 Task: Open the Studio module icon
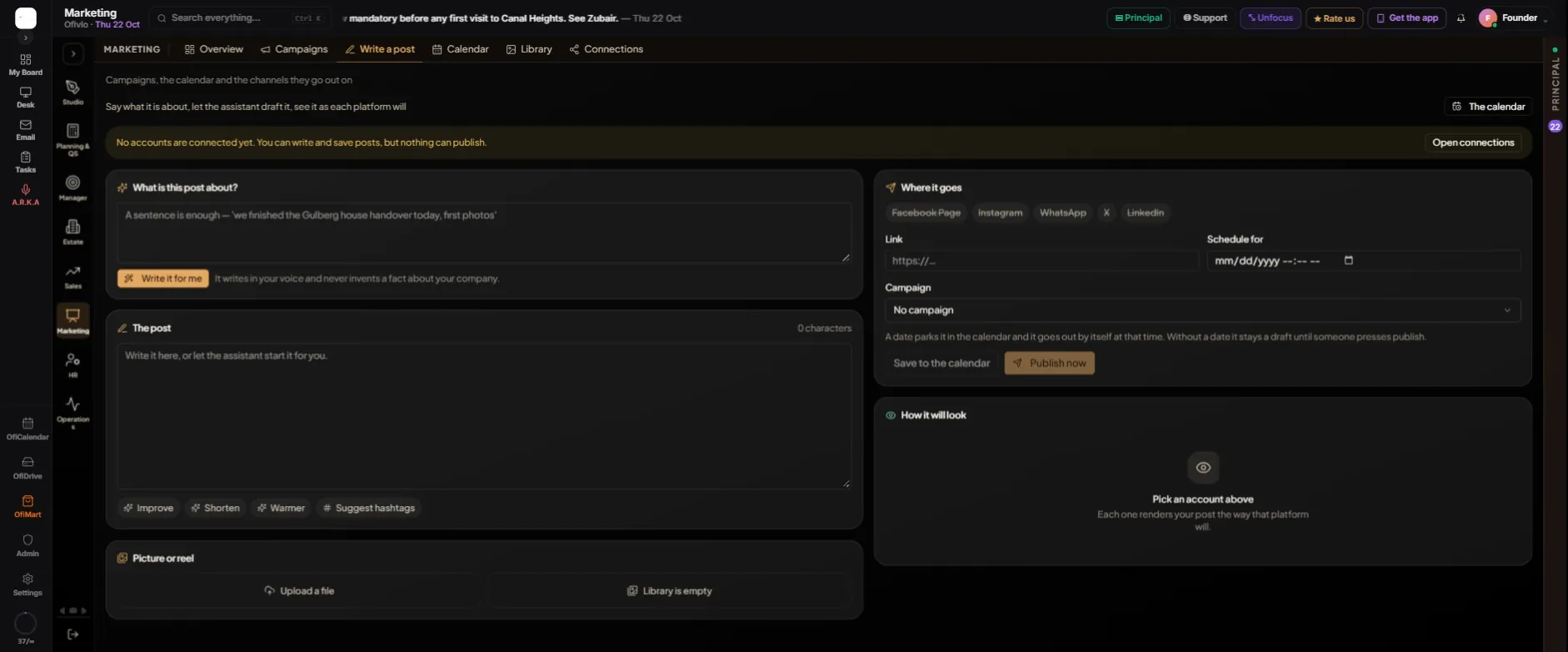tap(73, 93)
